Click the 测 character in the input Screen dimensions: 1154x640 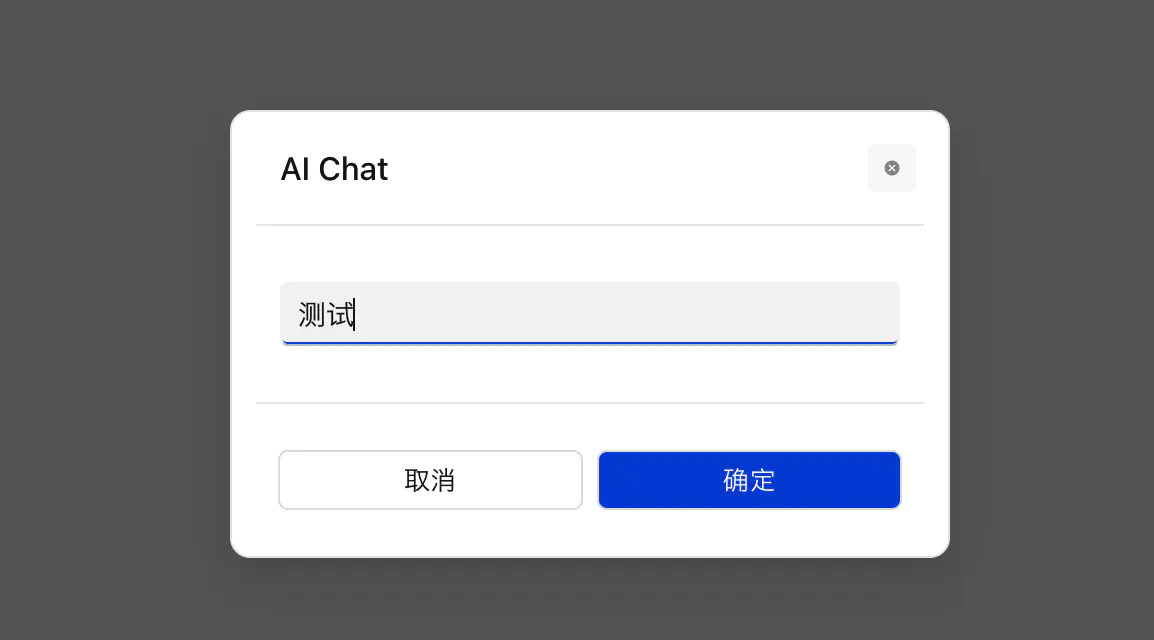pyautogui.click(x=312, y=315)
